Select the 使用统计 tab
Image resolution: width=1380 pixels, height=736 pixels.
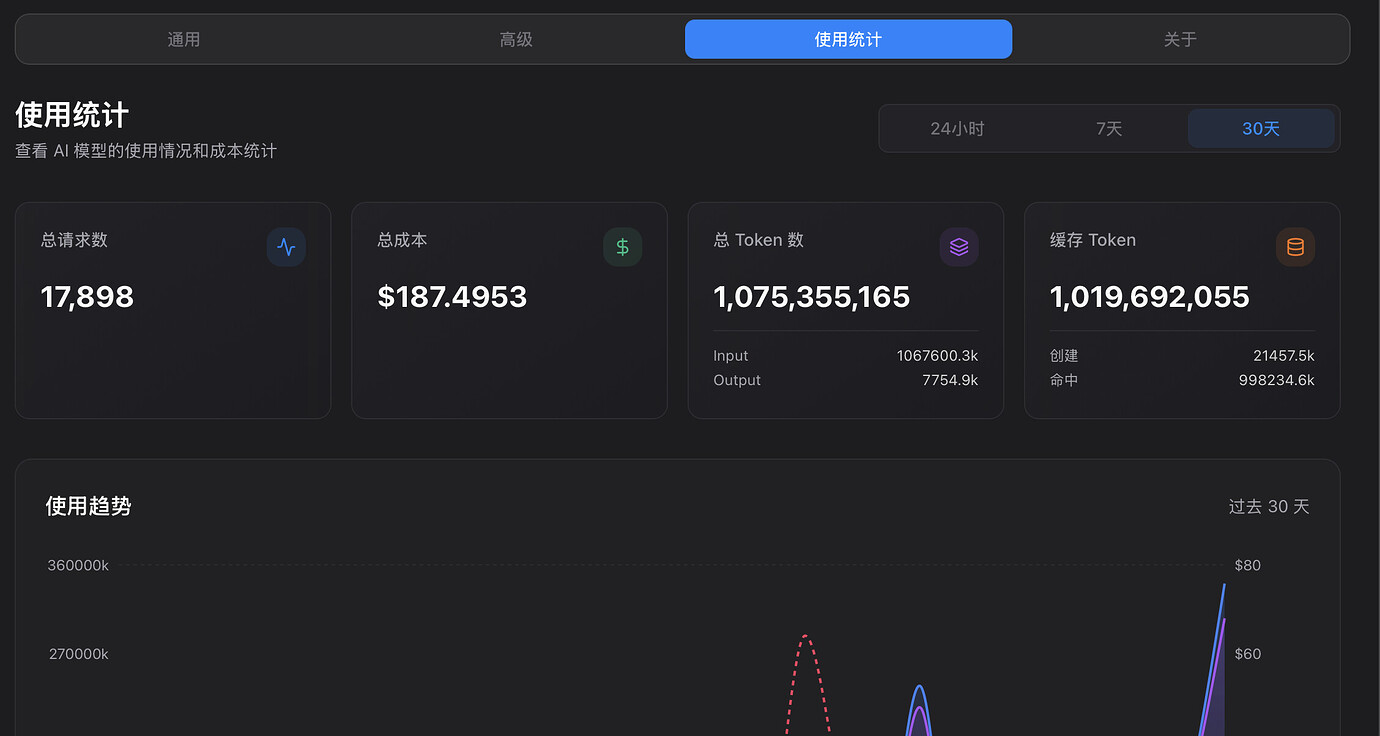pyautogui.click(x=848, y=39)
